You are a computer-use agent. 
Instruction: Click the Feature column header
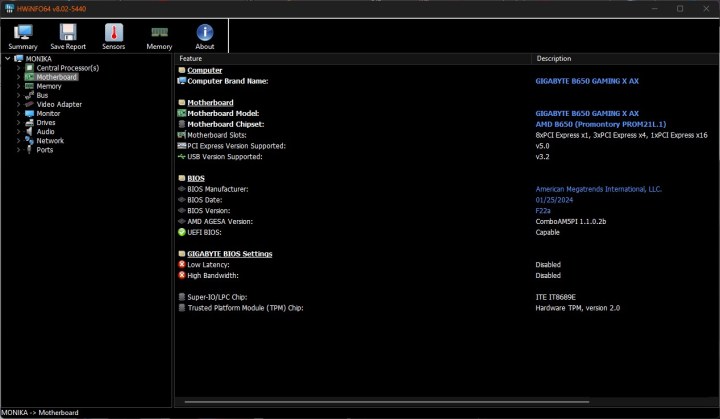[190, 58]
